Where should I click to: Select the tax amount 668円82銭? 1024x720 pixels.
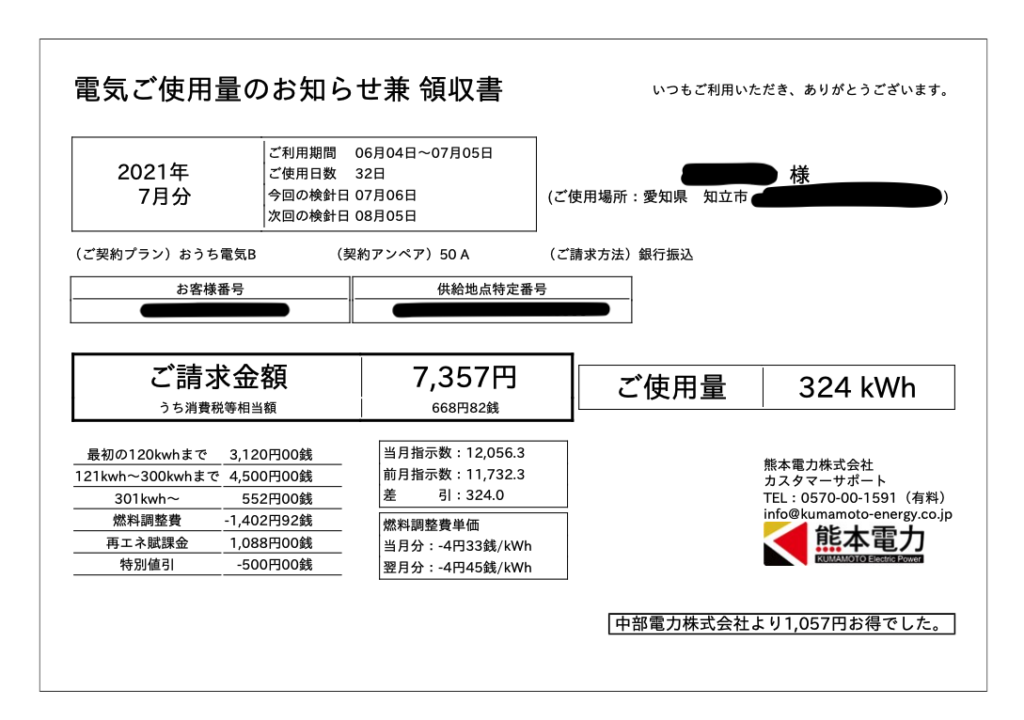(465, 408)
